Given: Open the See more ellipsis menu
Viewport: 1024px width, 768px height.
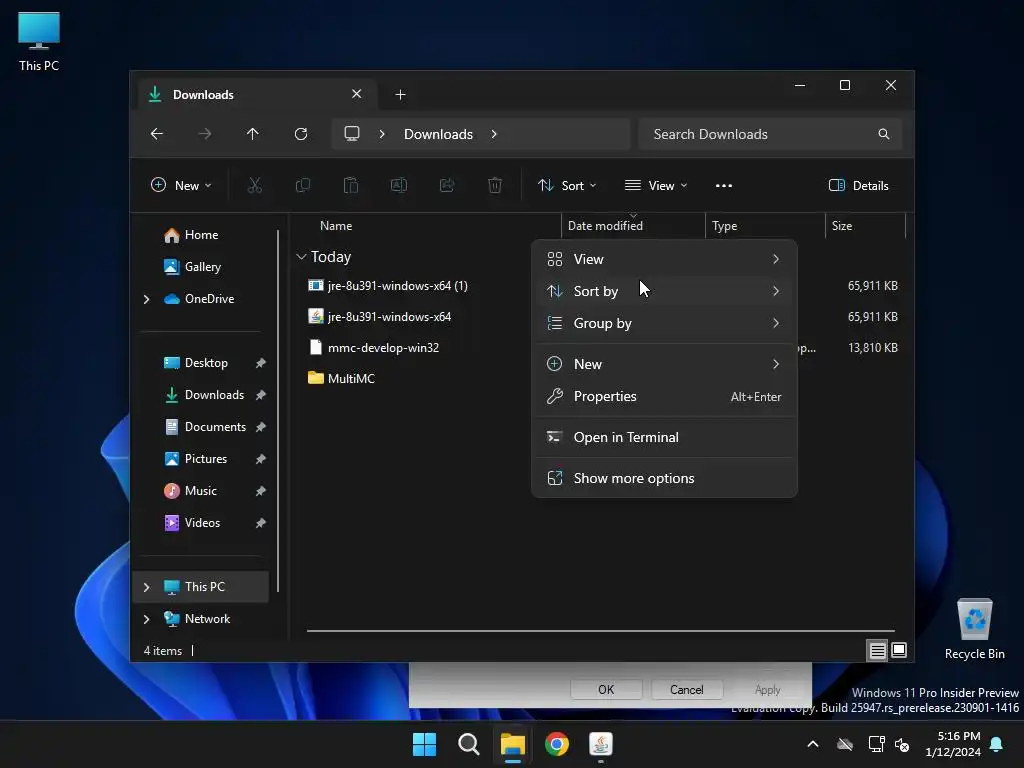Looking at the screenshot, I should 724,185.
